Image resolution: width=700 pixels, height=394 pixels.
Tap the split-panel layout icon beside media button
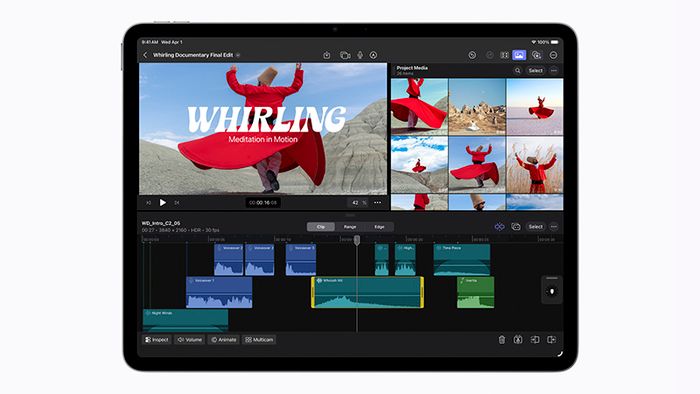tap(504, 55)
